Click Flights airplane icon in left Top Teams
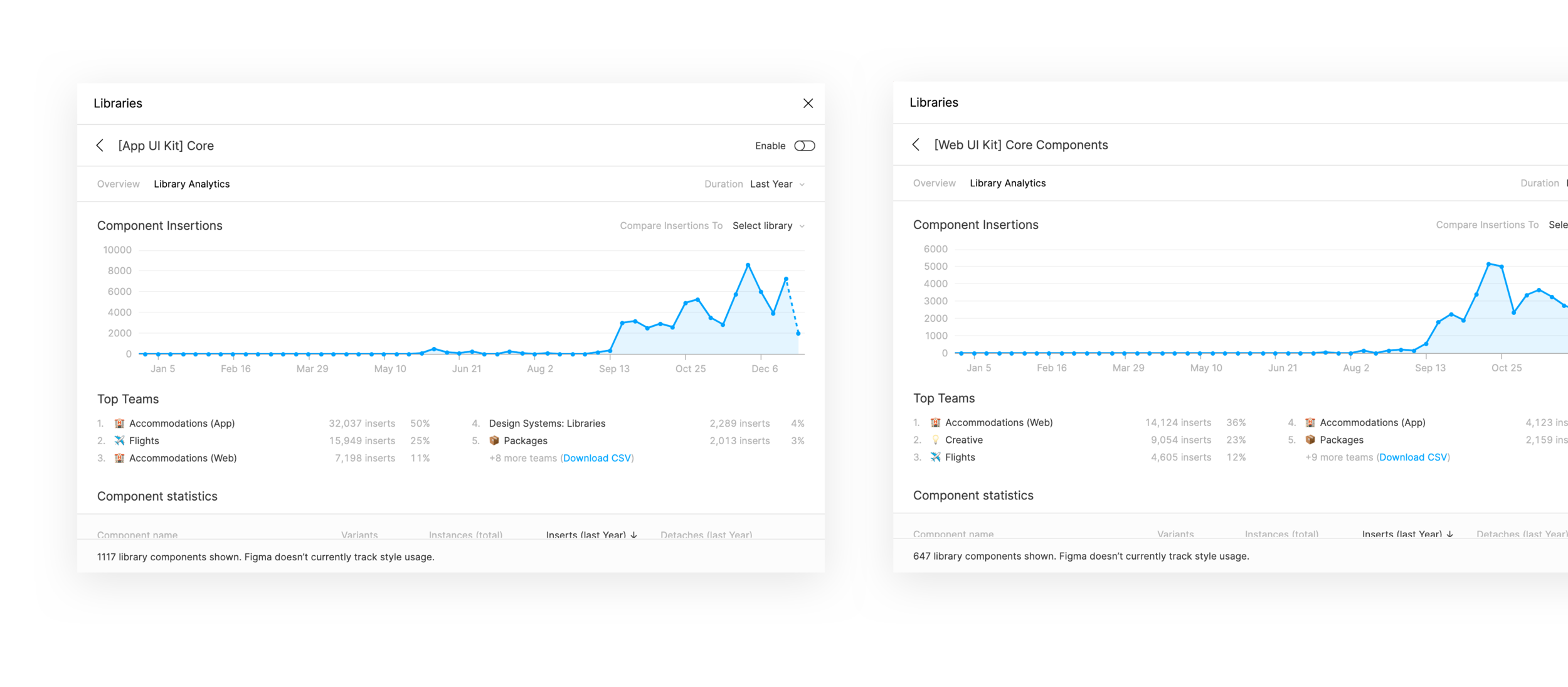1568x687 pixels. (x=119, y=440)
